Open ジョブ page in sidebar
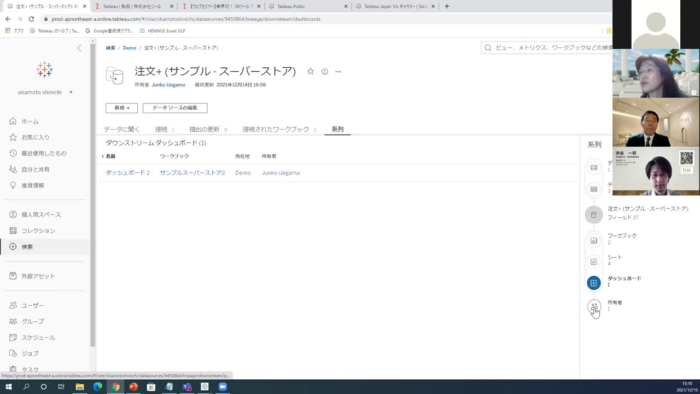Image resolution: width=700 pixels, height=394 pixels. click(x=30, y=353)
